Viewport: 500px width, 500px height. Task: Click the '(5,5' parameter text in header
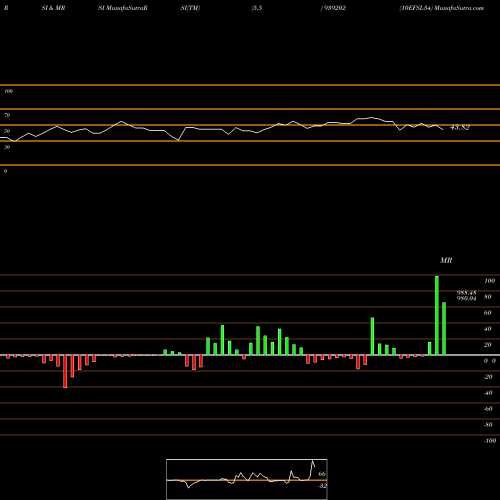pos(257,8)
